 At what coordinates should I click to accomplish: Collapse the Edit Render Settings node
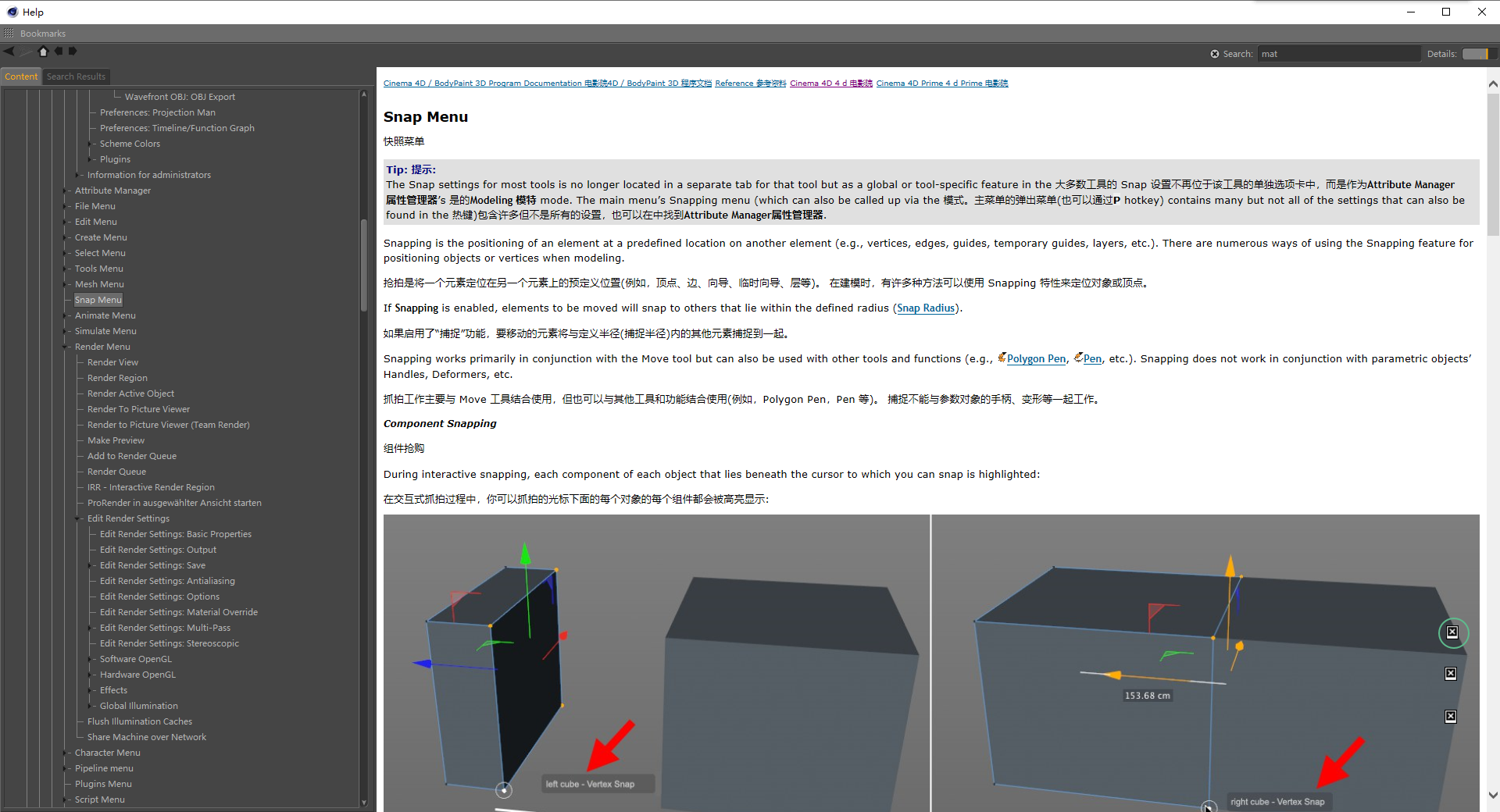coord(78,518)
